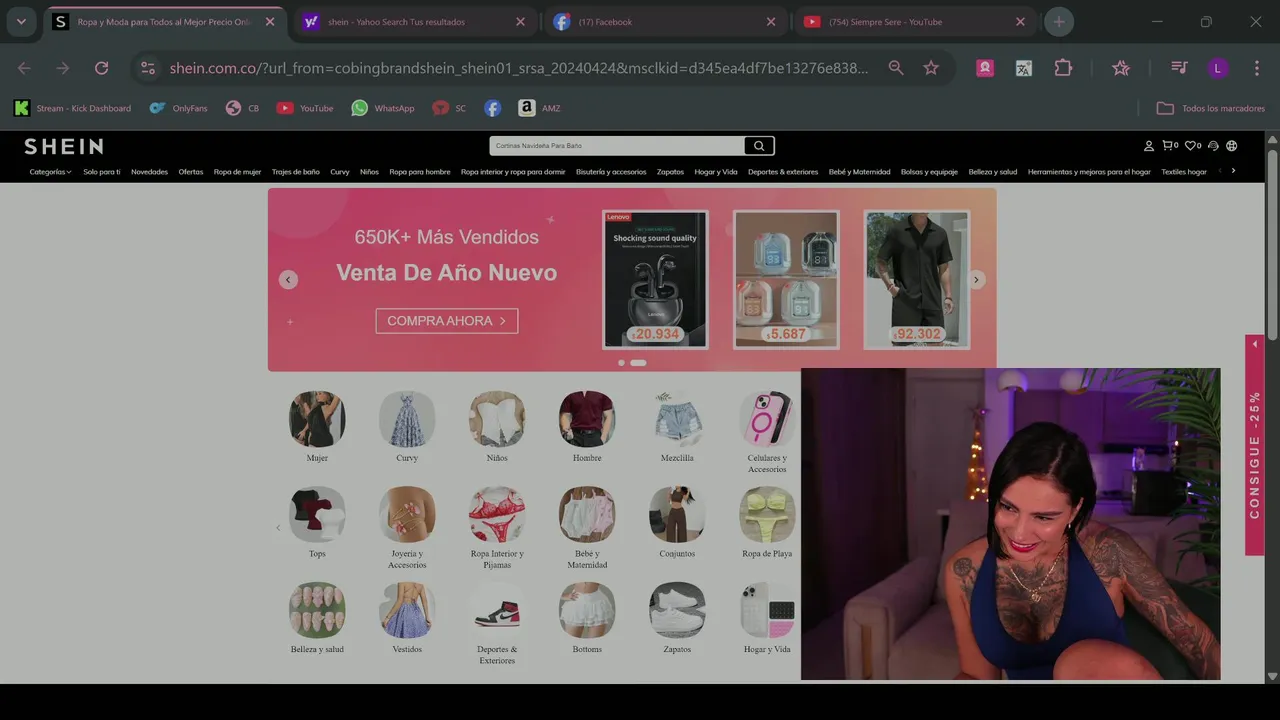Open the Extensions puzzle icon

[1063, 68]
